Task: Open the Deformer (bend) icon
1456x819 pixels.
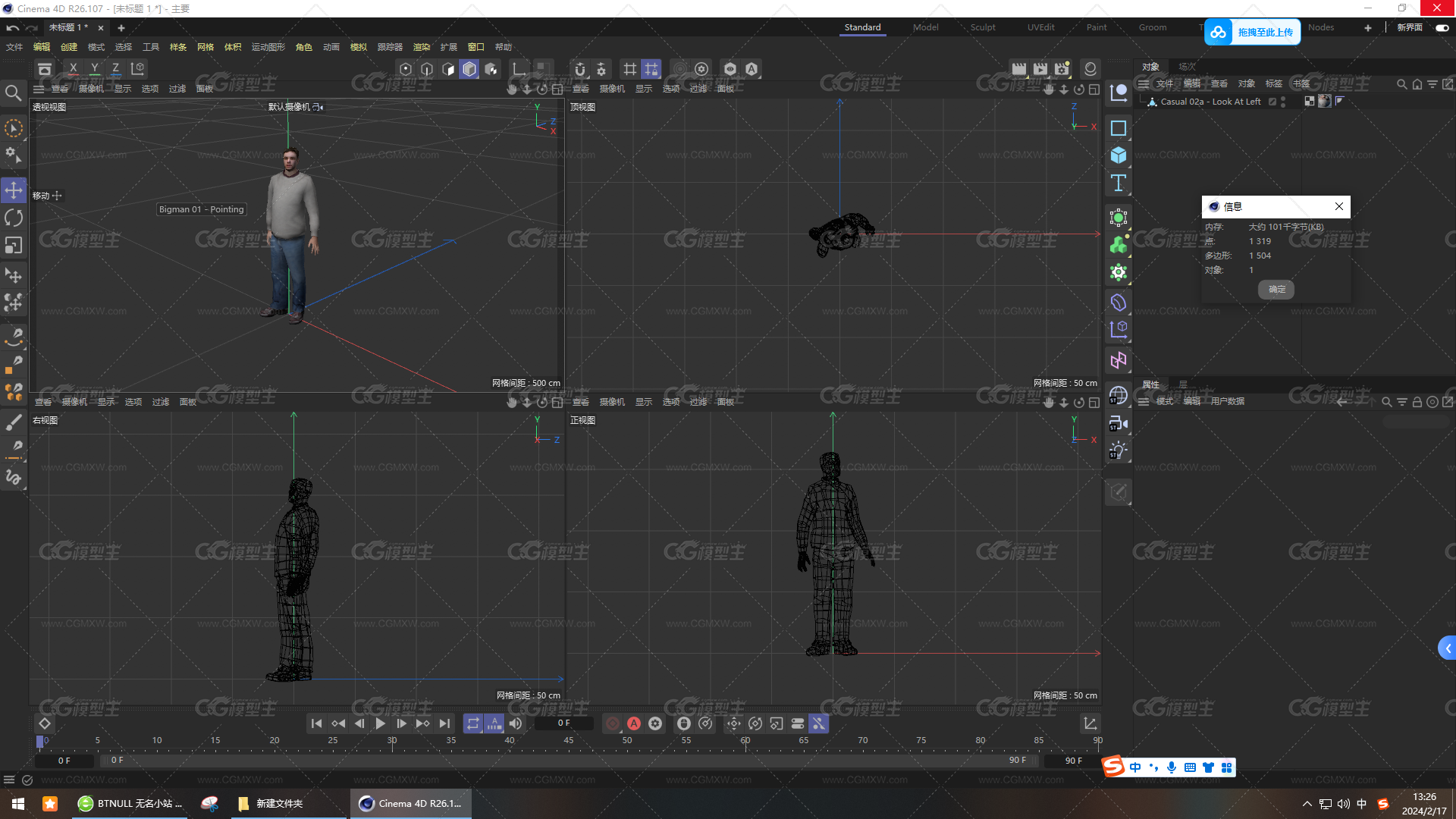Action: (x=1119, y=303)
